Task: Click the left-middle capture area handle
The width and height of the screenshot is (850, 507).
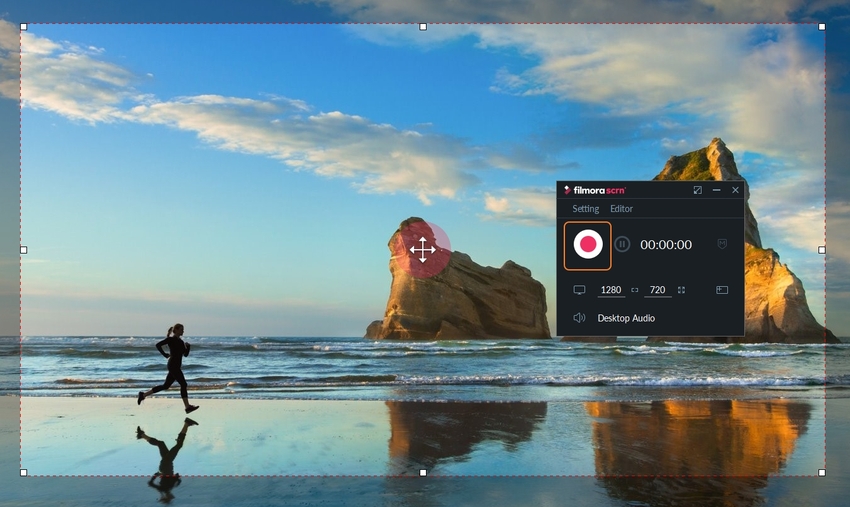Action: [x=23, y=250]
